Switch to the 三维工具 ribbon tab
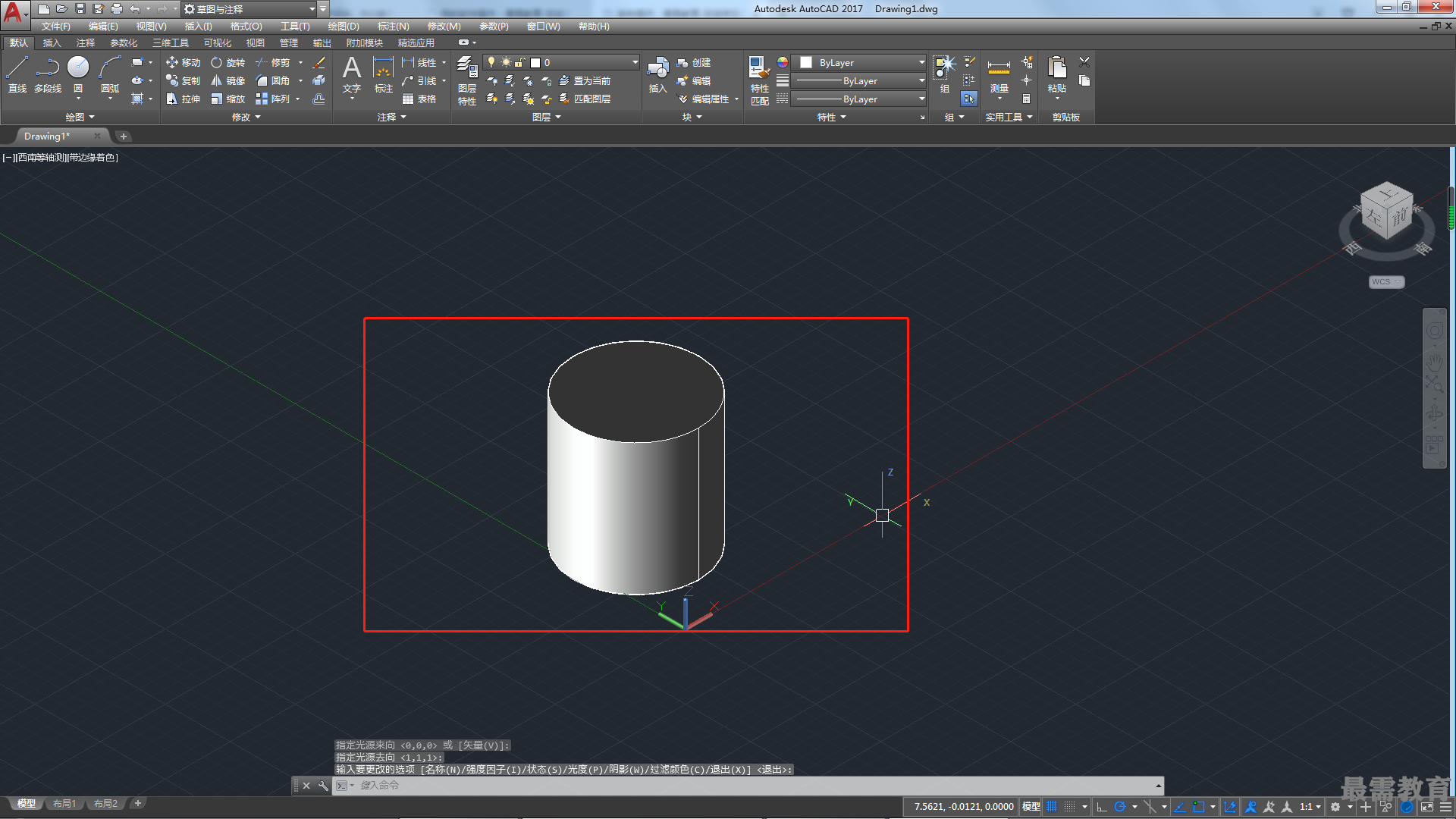Image resolution: width=1456 pixels, height=819 pixels. pos(170,42)
